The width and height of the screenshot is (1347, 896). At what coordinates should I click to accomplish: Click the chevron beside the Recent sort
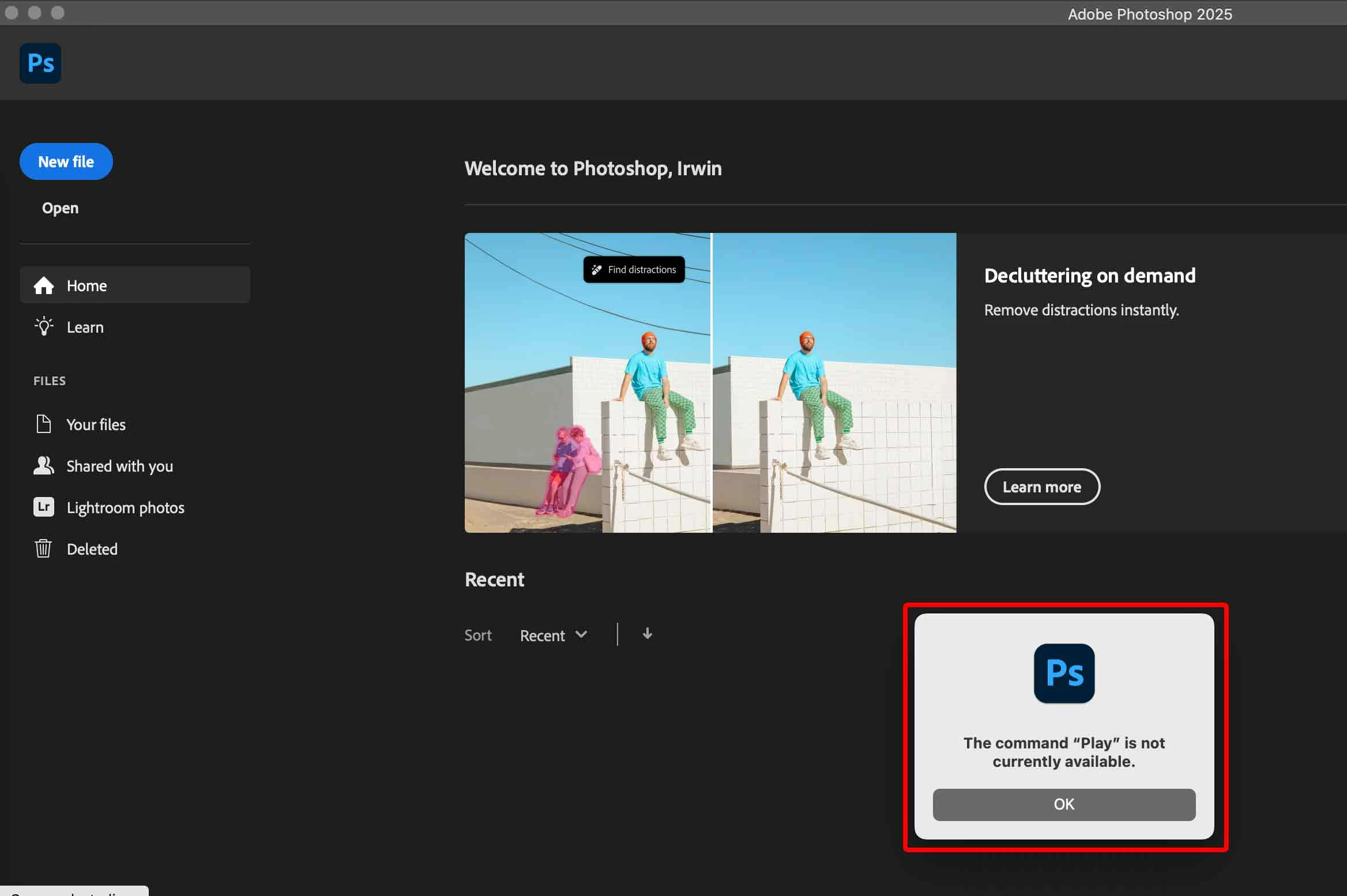tap(581, 634)
